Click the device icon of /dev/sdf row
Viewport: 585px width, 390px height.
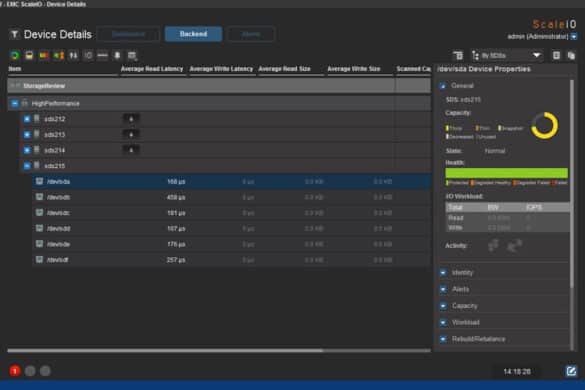point(39,259)
